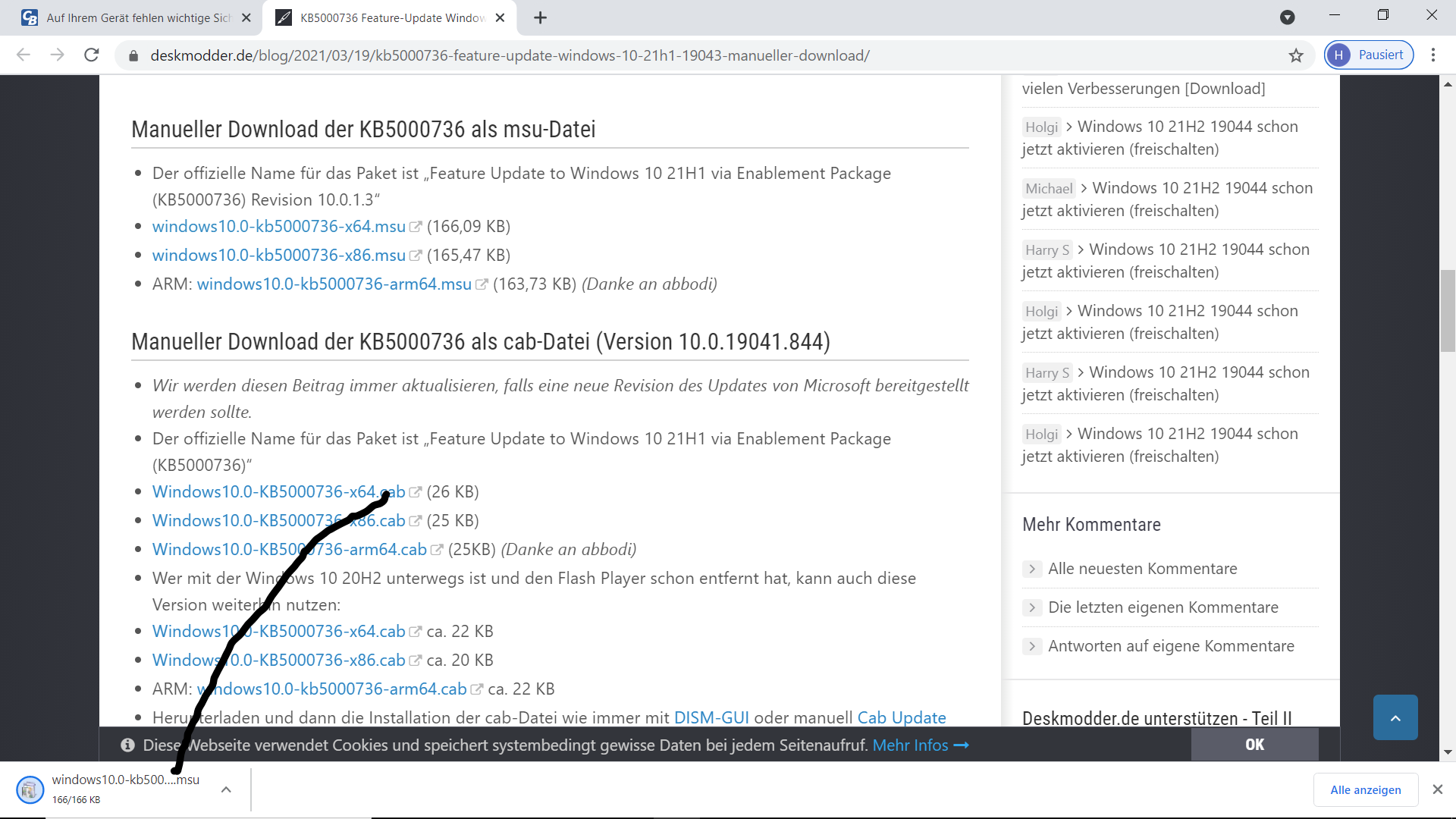Open 'Alle neuesten Kommentare' link
Screen dimensions: 1456x819
coord(1143,569)
